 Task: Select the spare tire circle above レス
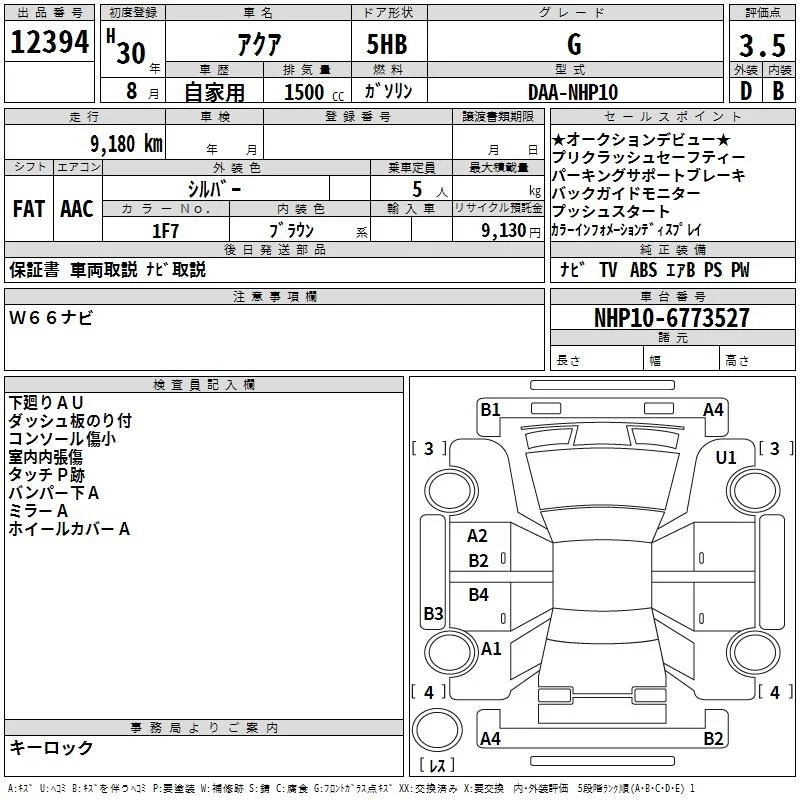[x=437, y=729]
